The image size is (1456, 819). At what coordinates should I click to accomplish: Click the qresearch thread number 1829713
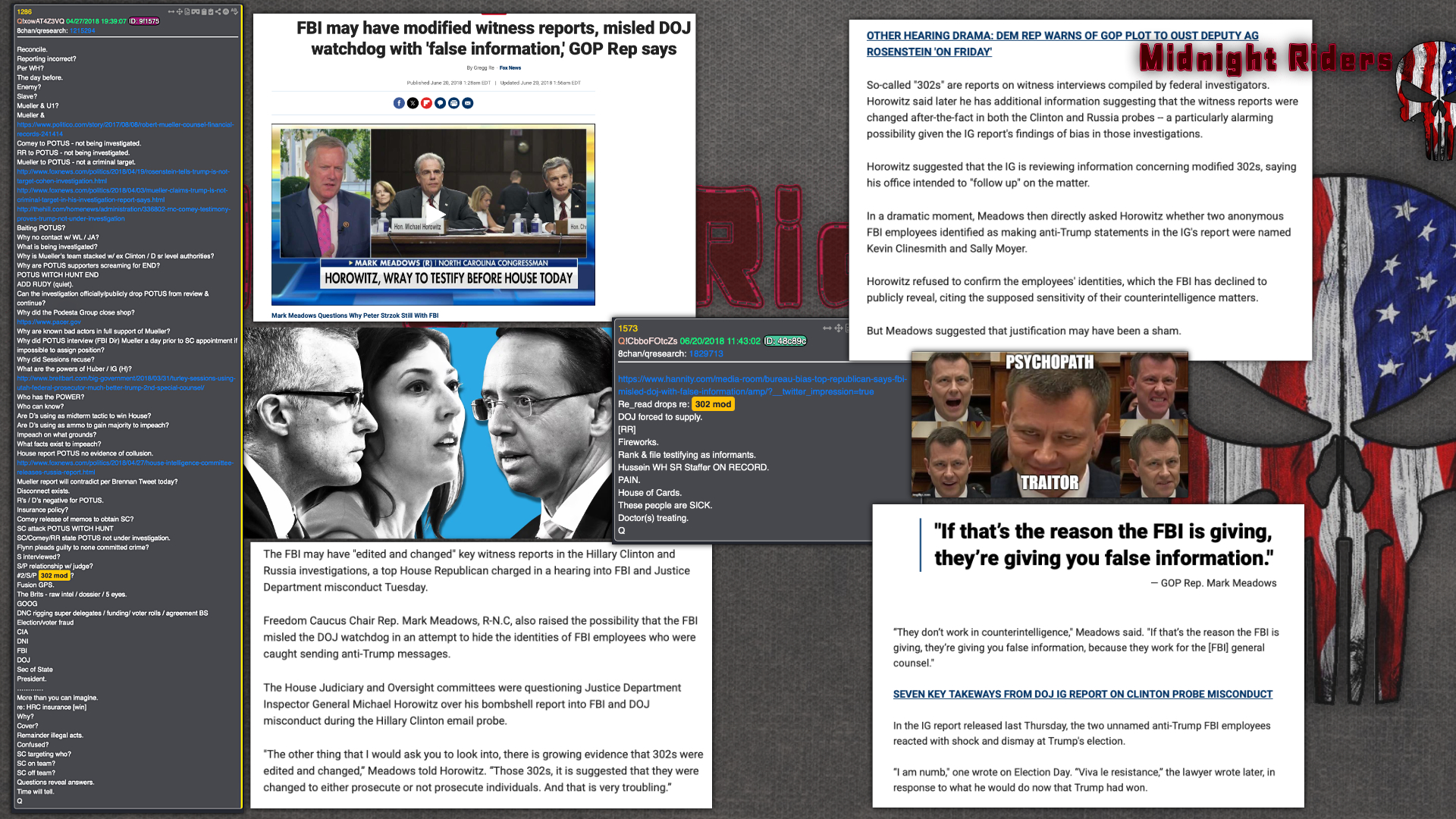point(706,354)
